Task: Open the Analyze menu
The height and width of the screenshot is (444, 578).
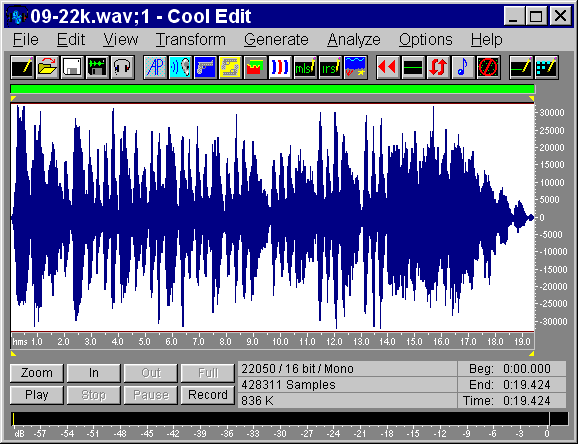Action: [x=354, y=39]
